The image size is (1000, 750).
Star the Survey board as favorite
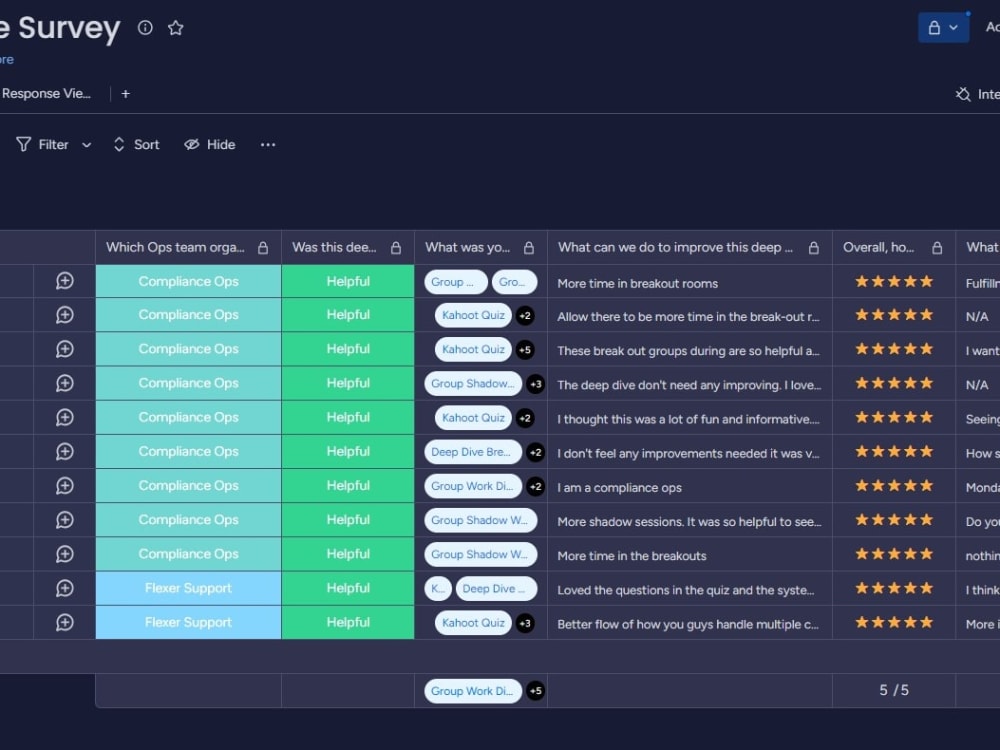tap(175, 28)
